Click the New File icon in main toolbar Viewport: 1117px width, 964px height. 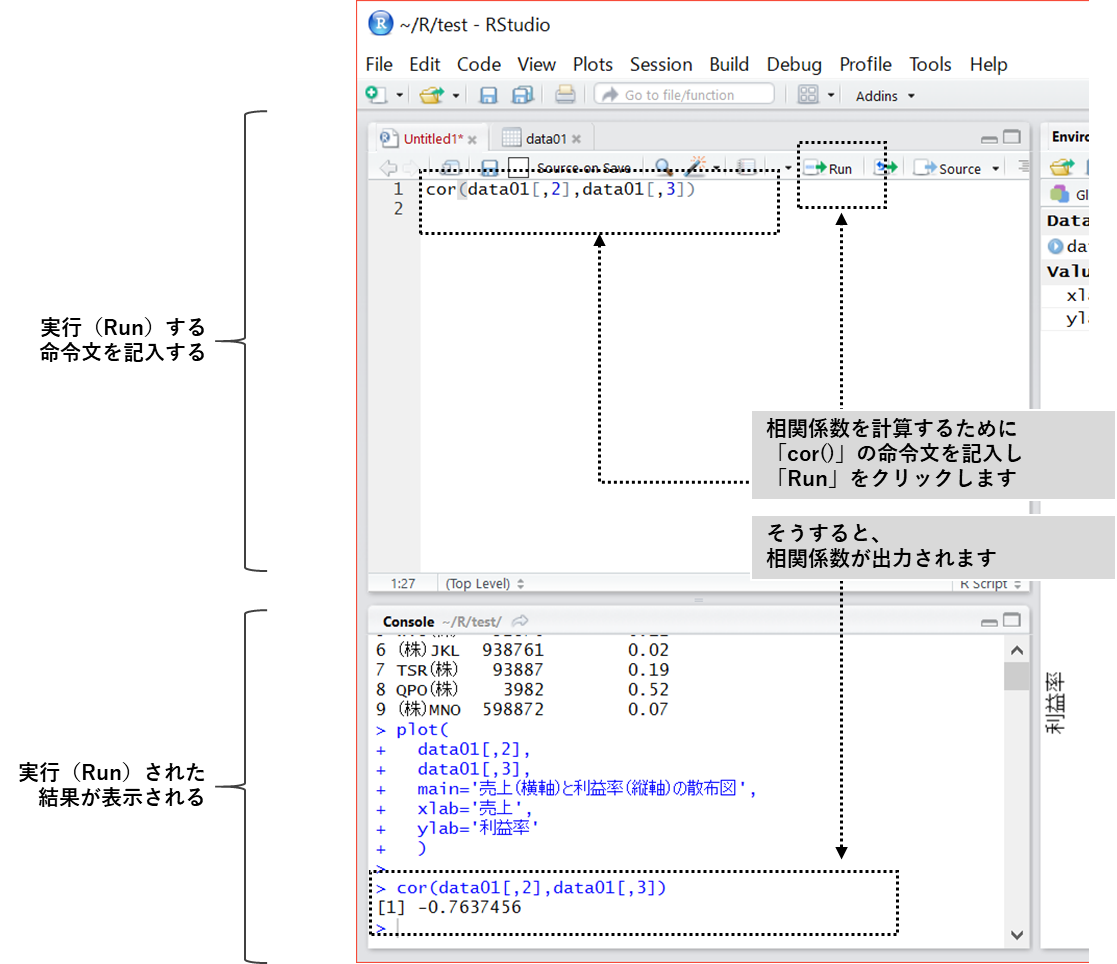[376, 95]
